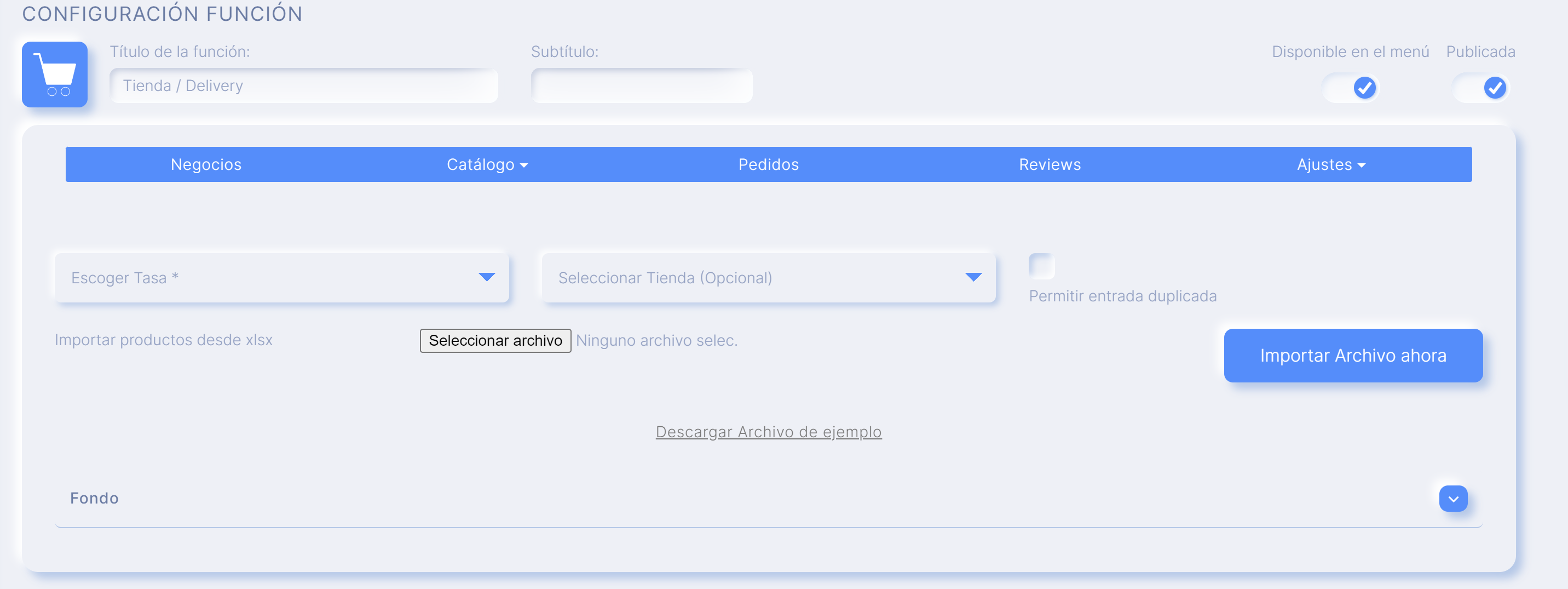
Task: Click the Importar productos desde xlsx label
Action: 164,340
